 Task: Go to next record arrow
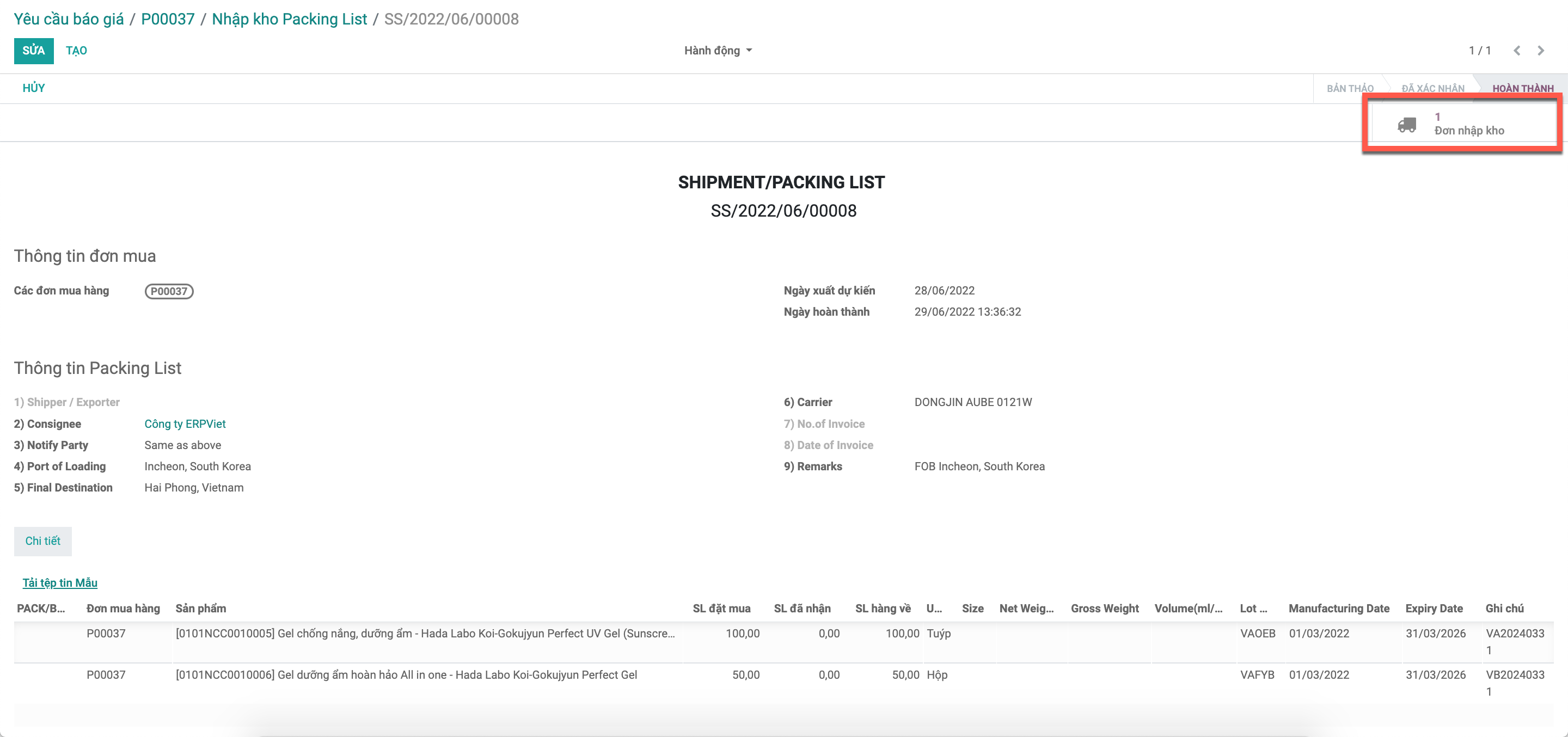(x=1541, y=51)
